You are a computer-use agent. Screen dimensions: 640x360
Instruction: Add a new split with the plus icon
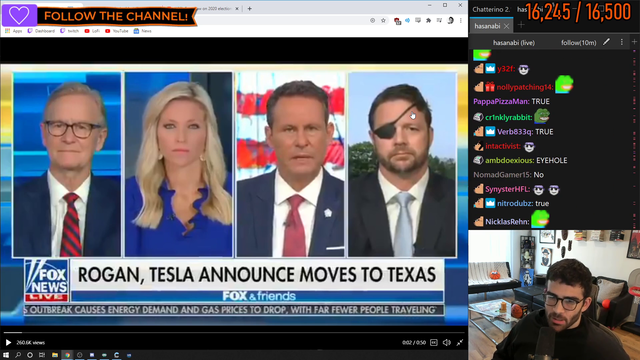pyautogui.click(x=634, y=42)
